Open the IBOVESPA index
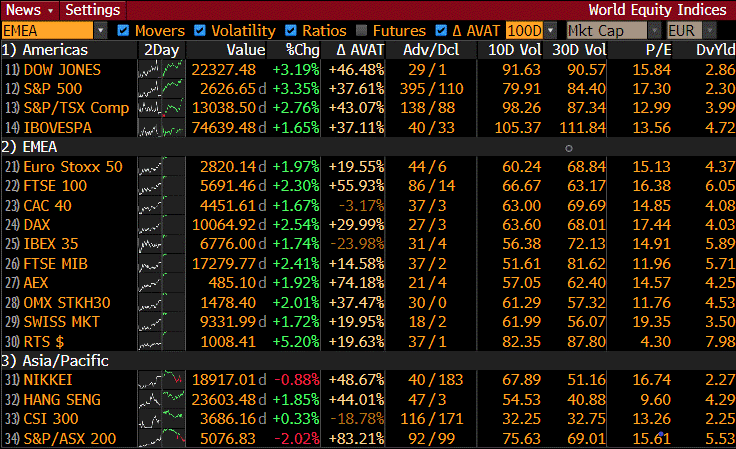This screenshot has width=736, height=449. point(57,128)
